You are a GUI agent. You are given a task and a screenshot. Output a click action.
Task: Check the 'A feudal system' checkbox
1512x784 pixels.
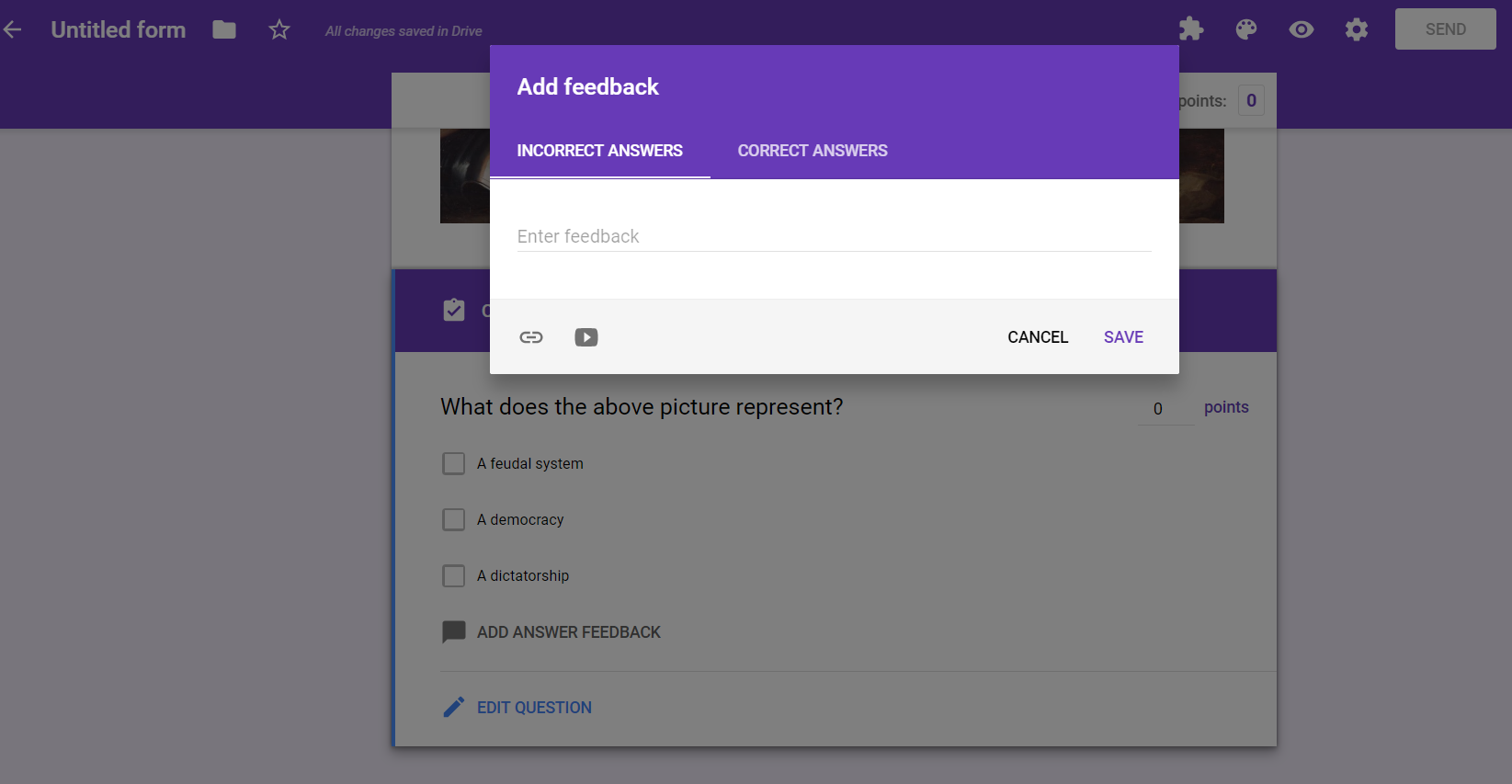pos(454,463)
